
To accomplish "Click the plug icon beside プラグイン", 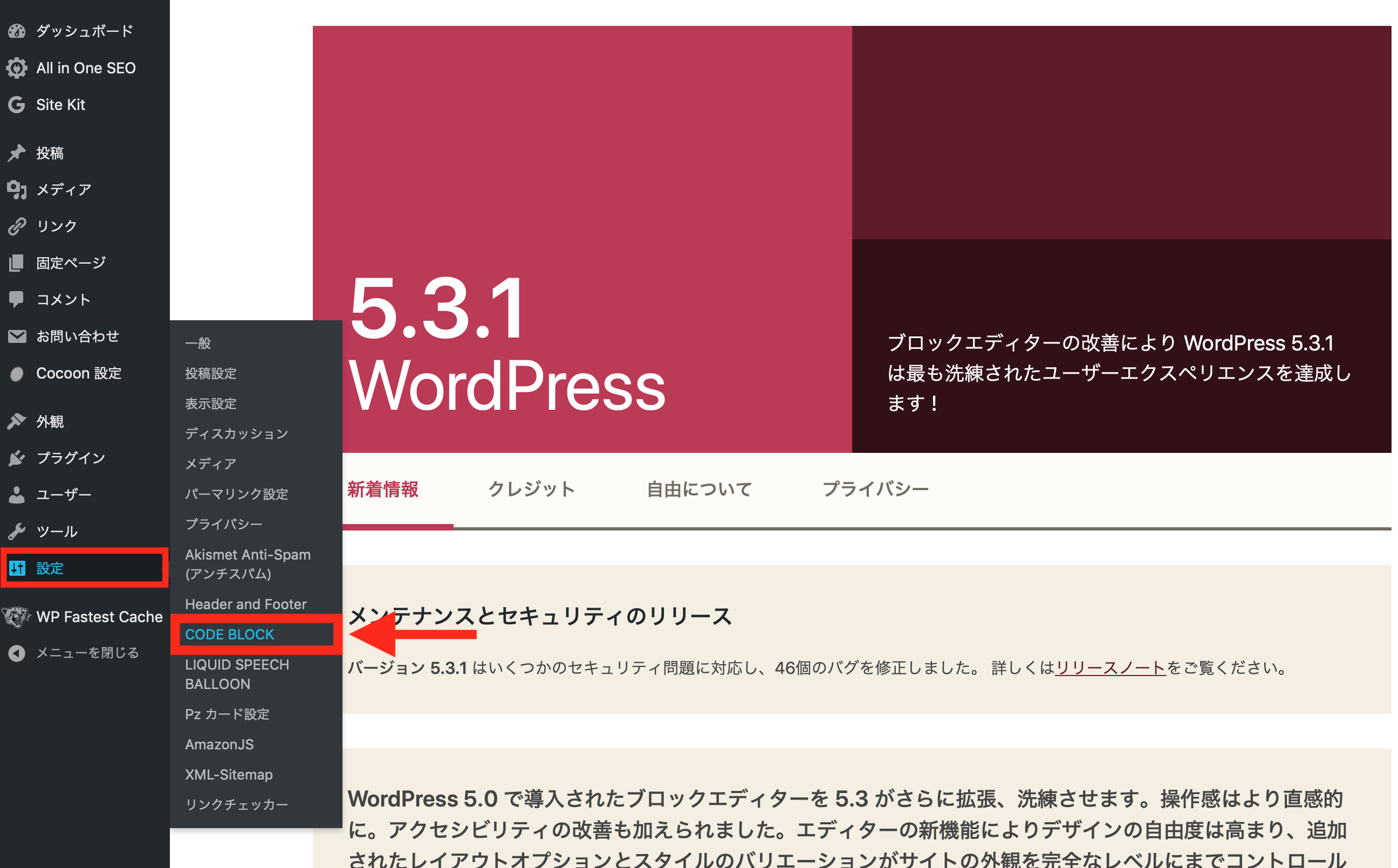I will [17, 458].
